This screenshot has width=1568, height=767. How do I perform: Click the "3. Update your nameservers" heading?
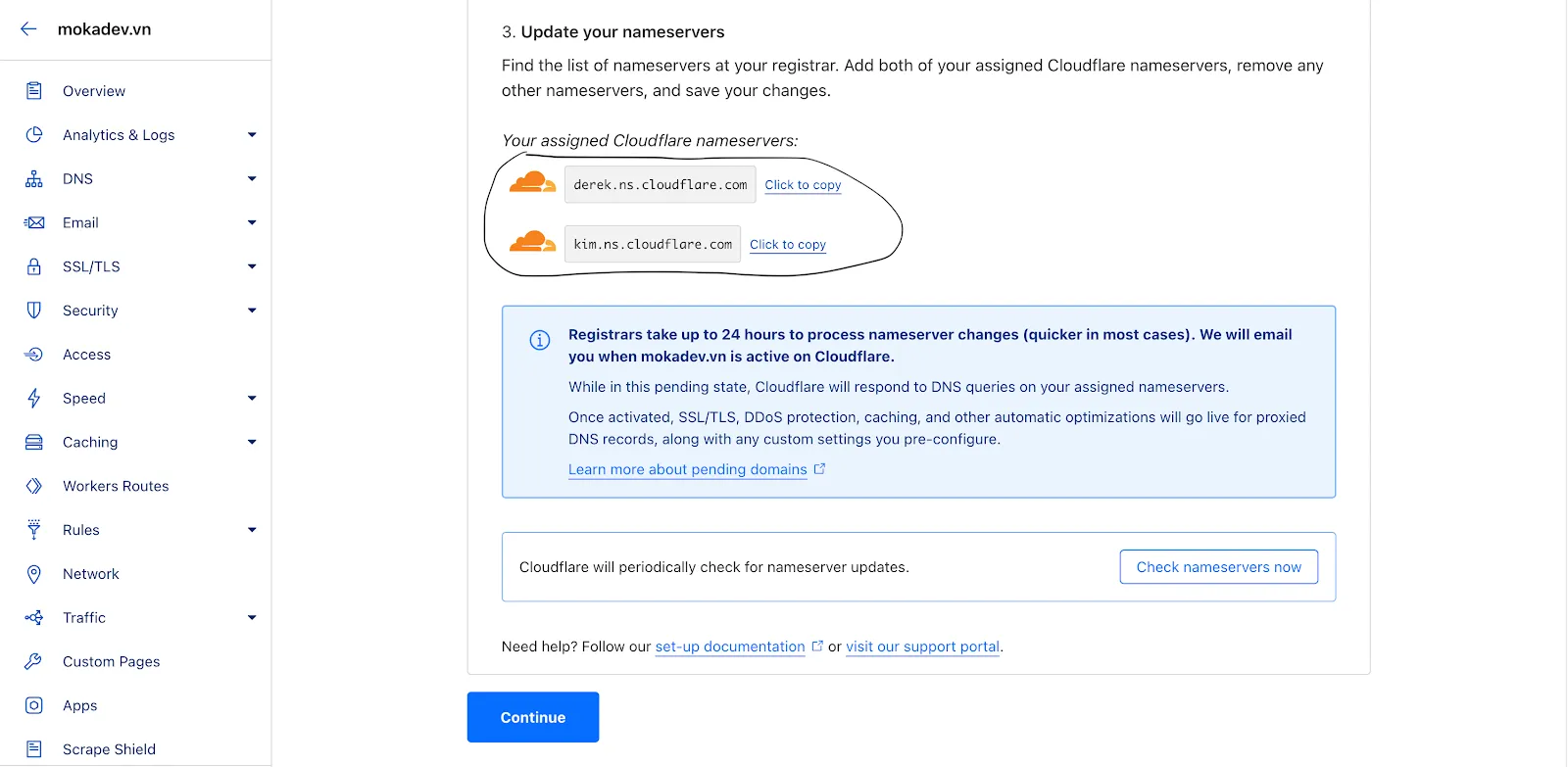(x=613, y=32)
